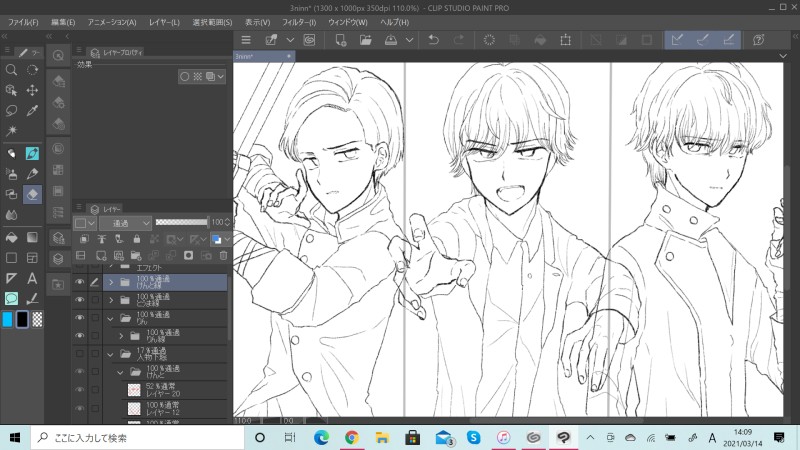Hide the とうま線 folder via its eye

[x=80, y=300]
